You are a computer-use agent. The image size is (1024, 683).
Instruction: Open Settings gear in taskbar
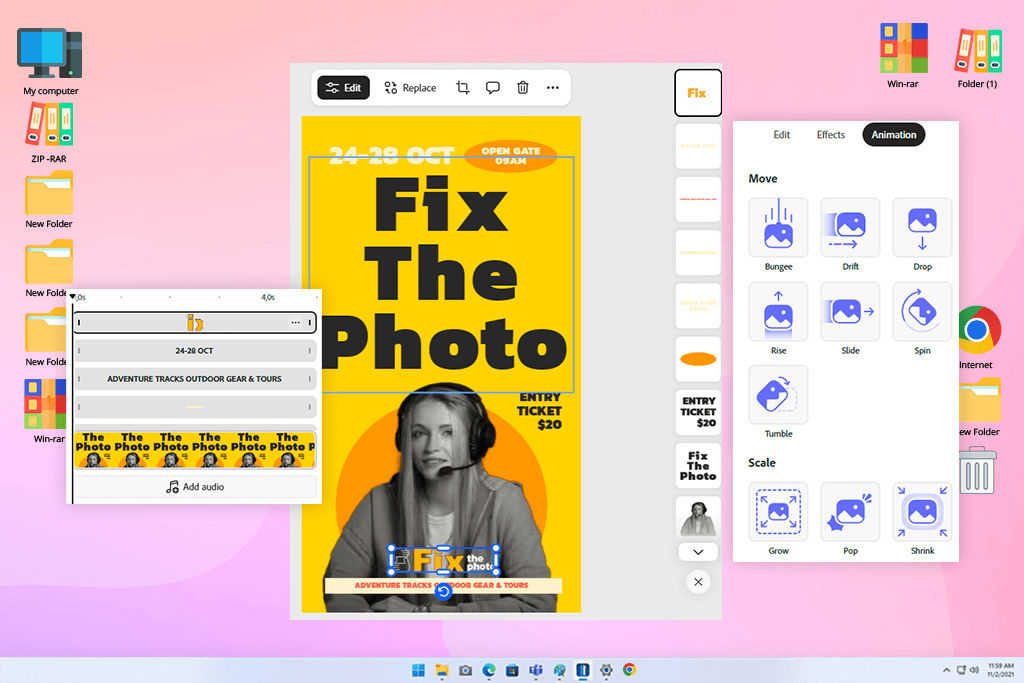[606, 670]
